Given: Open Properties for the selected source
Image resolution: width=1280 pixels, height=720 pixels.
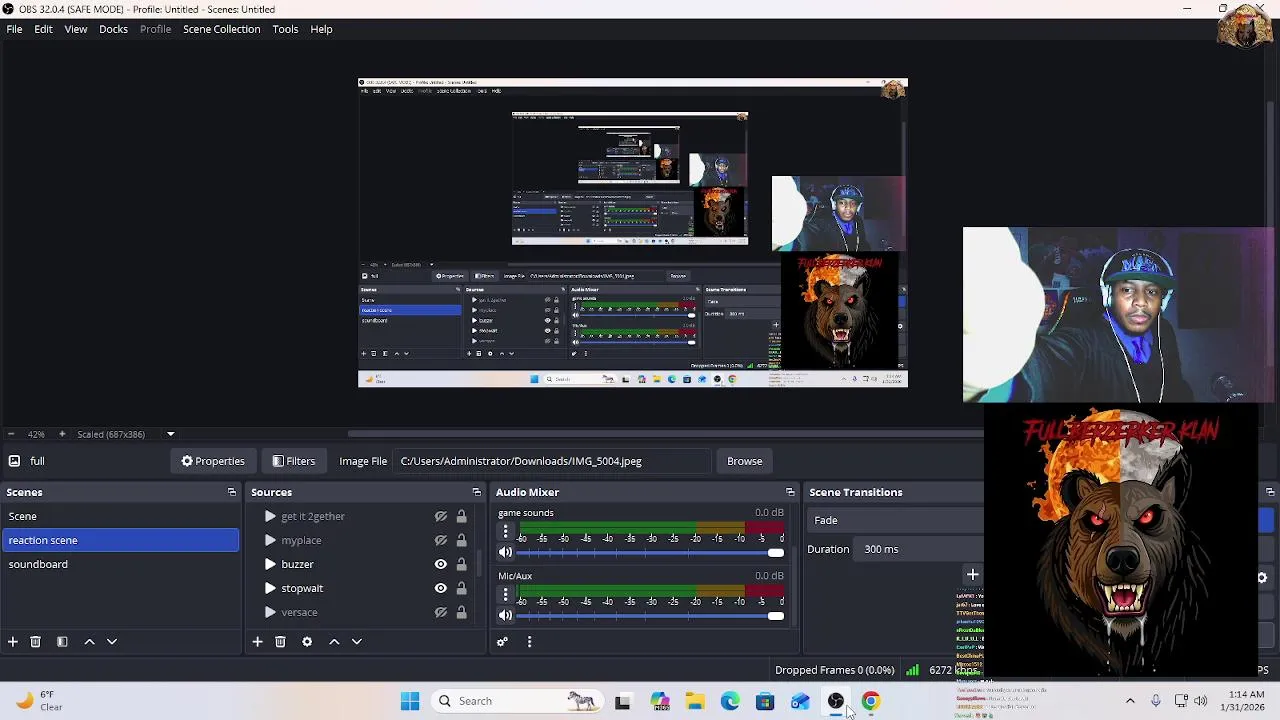Looking at the screenshot, I should click(x=213, y=462).
